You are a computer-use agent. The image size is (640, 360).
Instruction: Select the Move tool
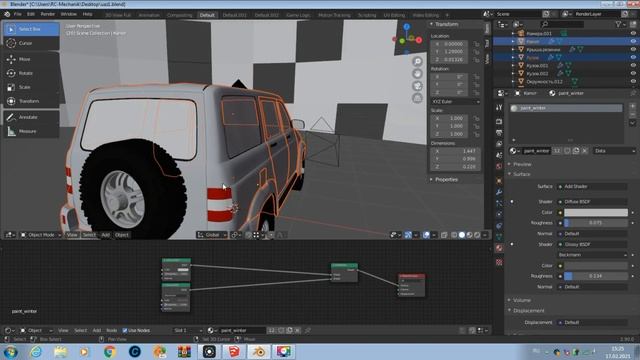click(x=31, y=59)
